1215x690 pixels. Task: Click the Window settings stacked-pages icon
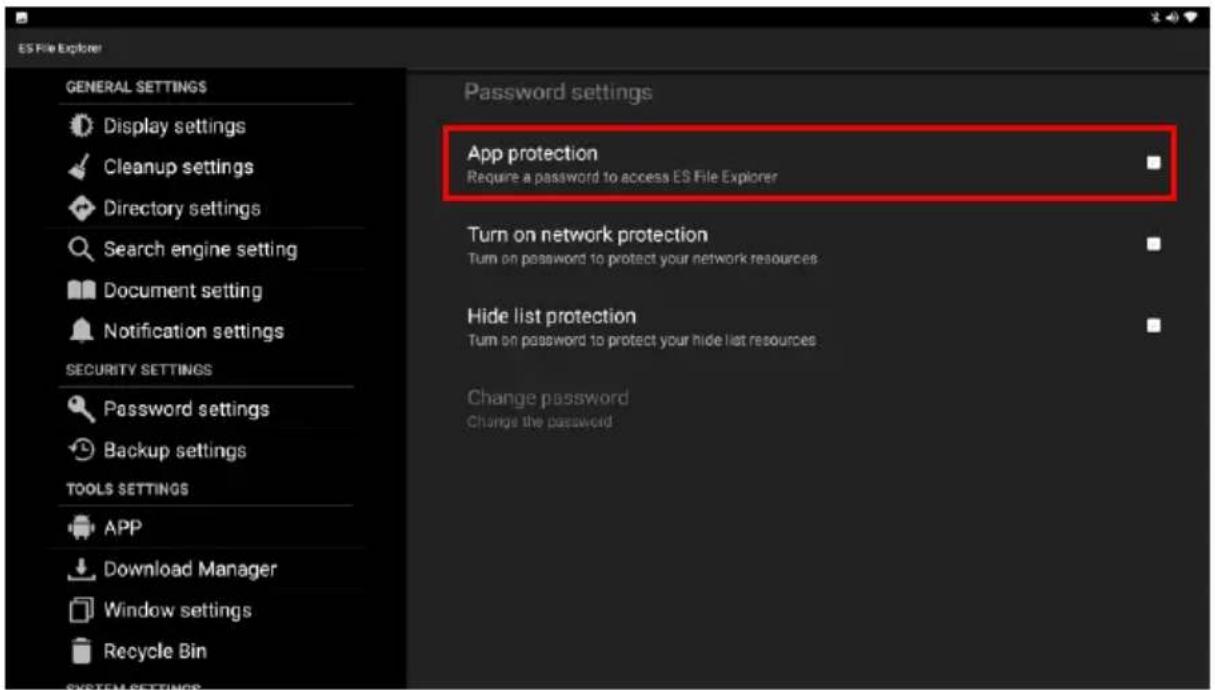(81, 610)
